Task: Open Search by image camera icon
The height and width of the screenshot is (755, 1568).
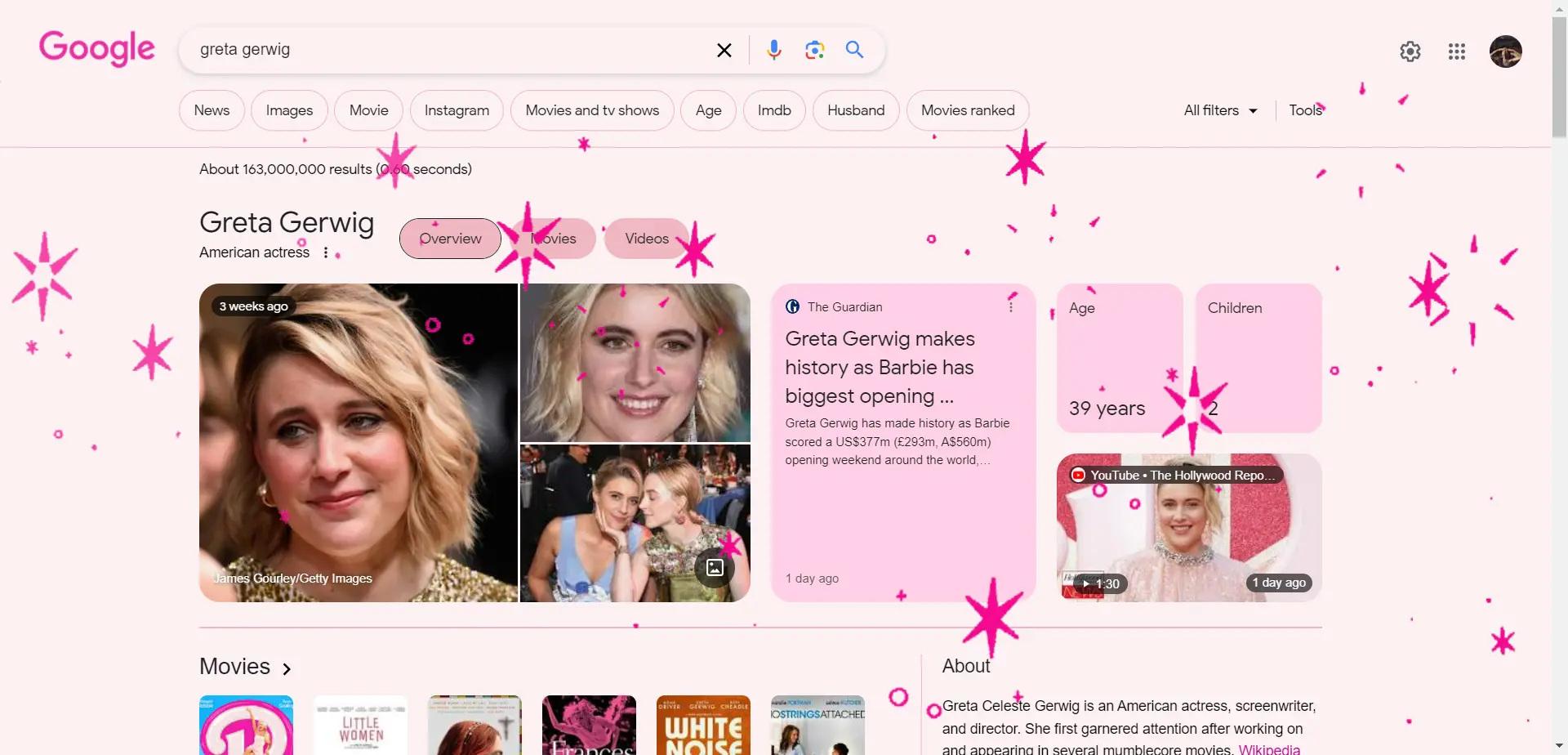Action: (814, 50)
